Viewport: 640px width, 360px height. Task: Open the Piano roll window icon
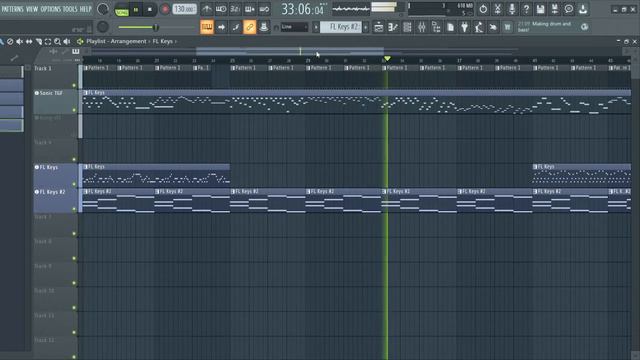point(393,27)
